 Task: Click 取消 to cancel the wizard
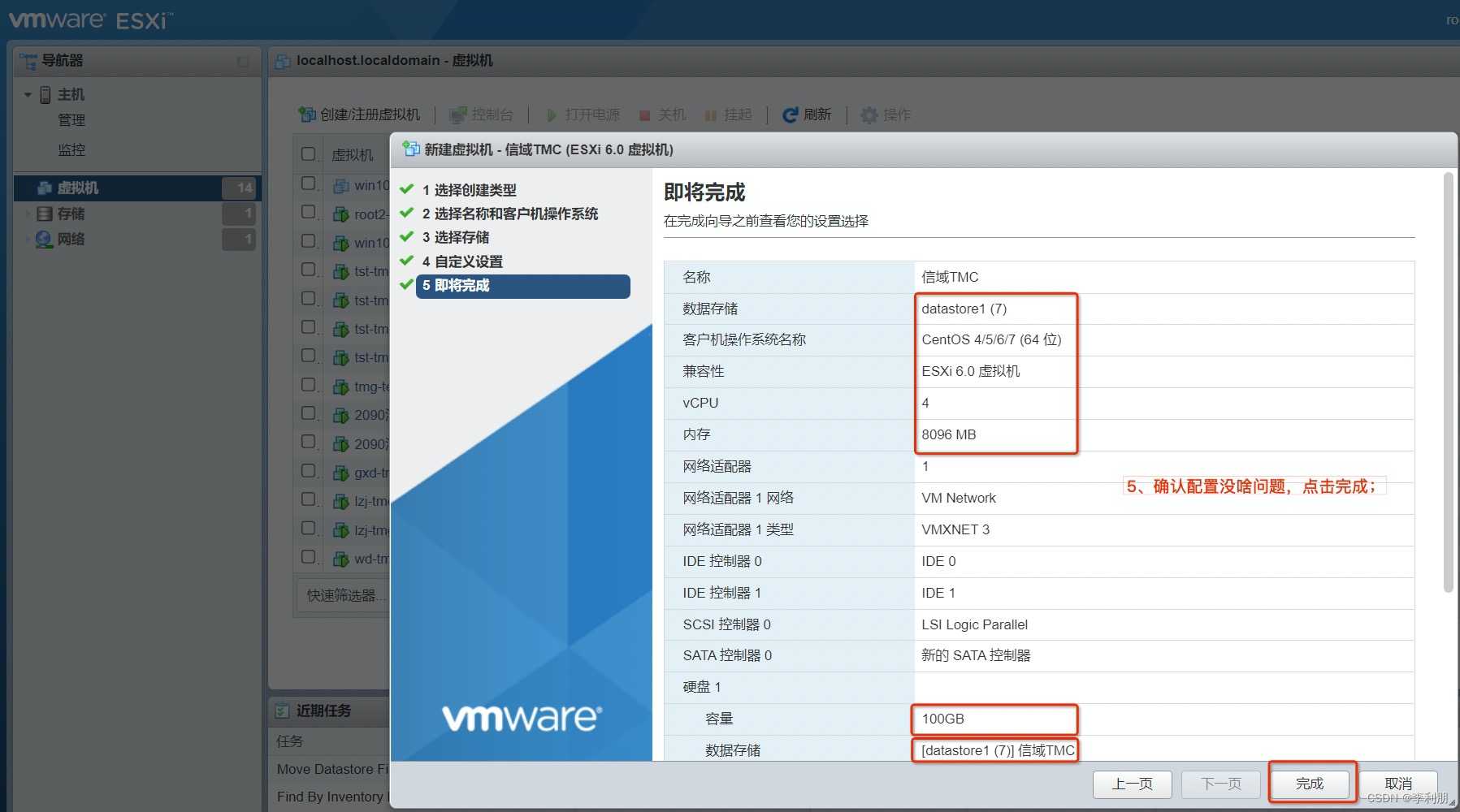[x=1398, y=784]
